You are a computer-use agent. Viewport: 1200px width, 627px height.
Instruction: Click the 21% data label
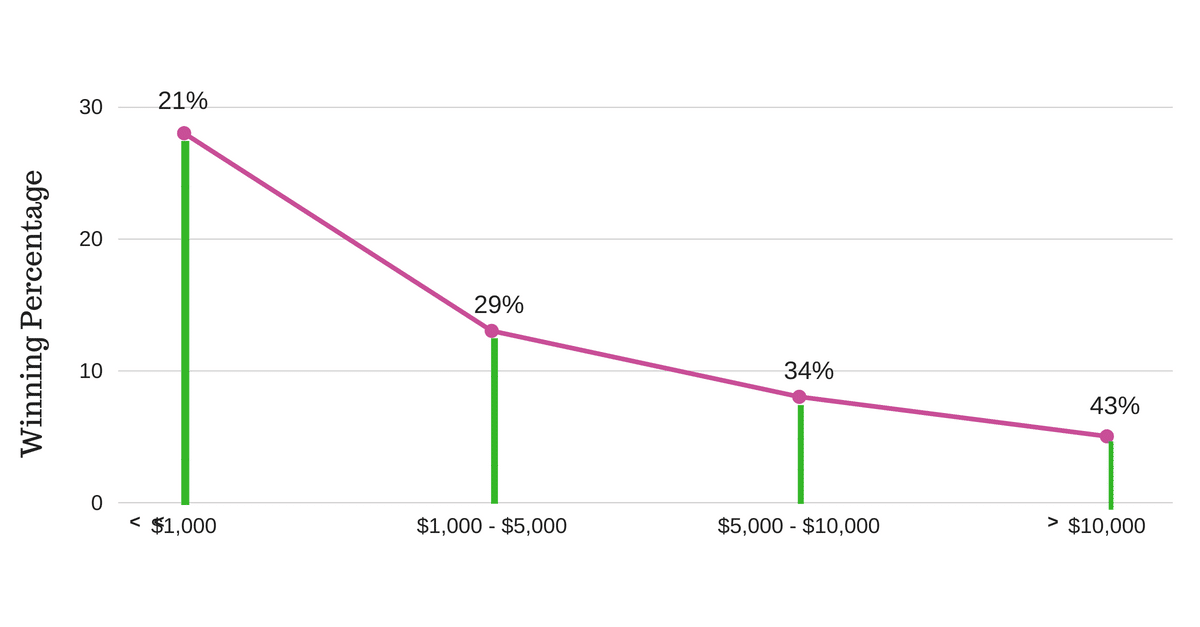point(183,101)
